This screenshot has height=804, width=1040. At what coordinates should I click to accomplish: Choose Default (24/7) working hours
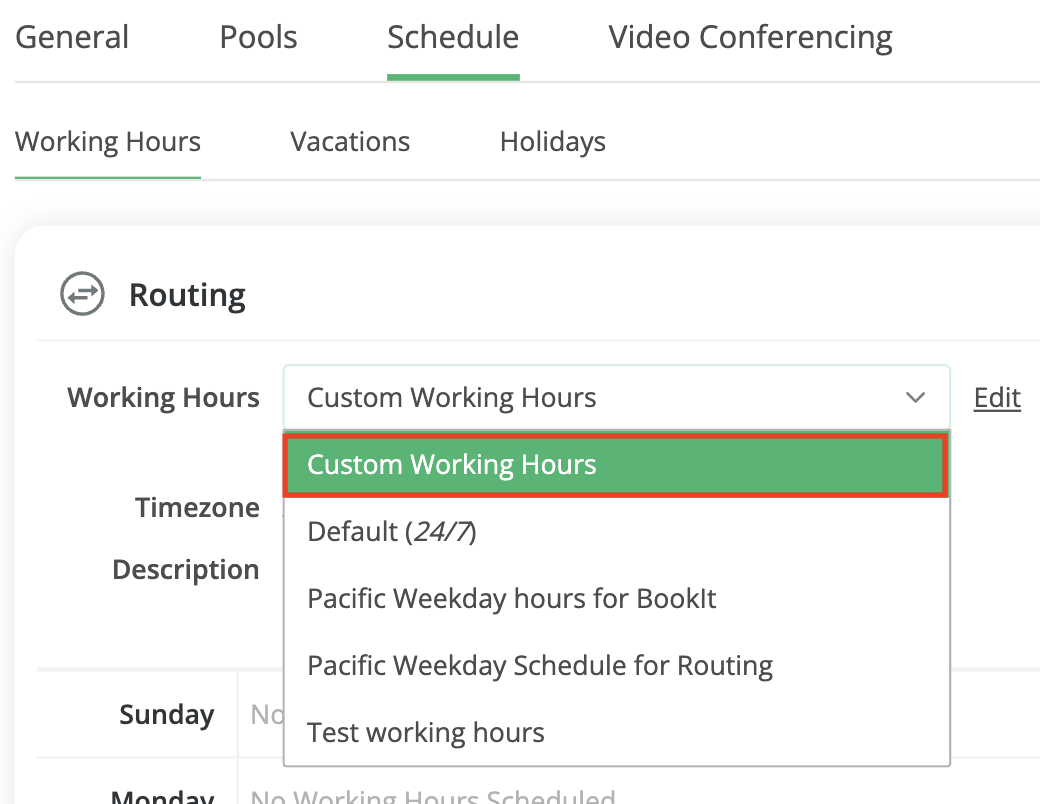(391, 532)
